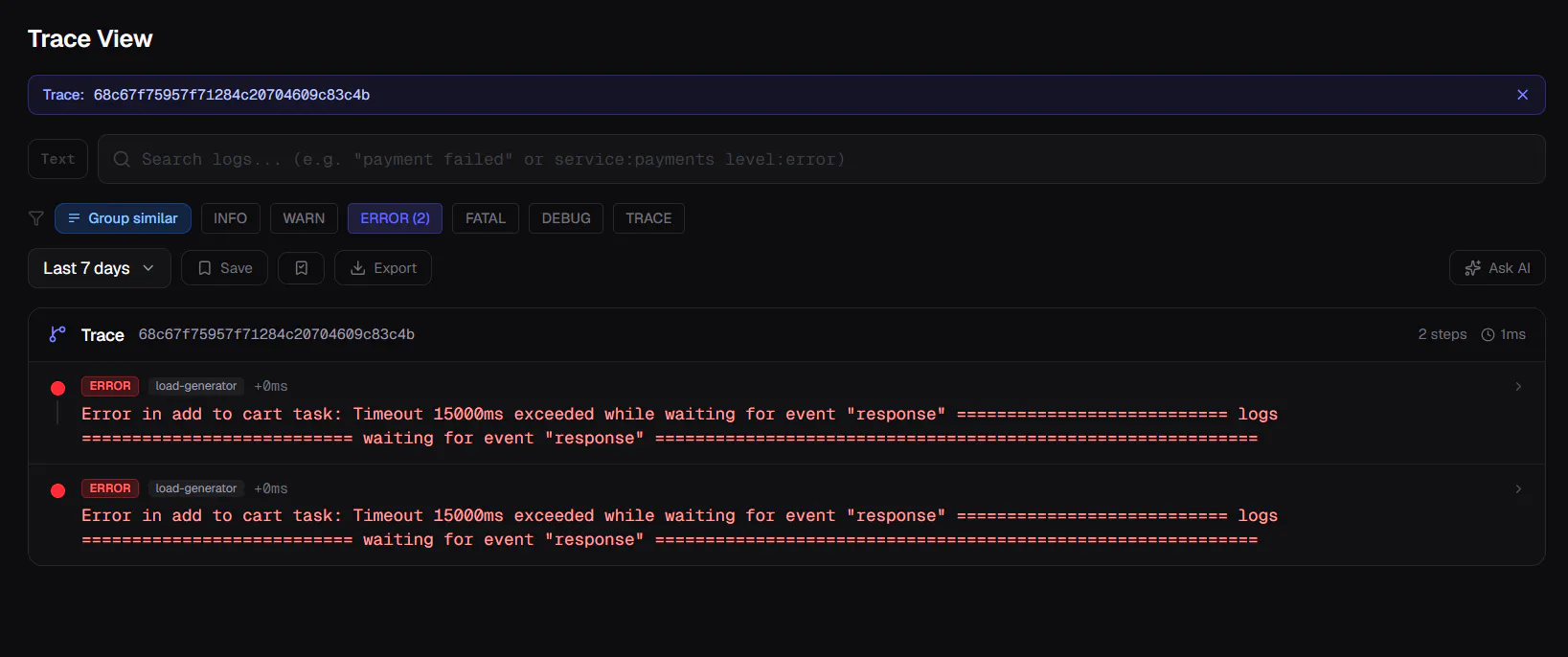
Task: Open the Ask AI assistant
Action: pyautogui.click(x=1497, y=268)
